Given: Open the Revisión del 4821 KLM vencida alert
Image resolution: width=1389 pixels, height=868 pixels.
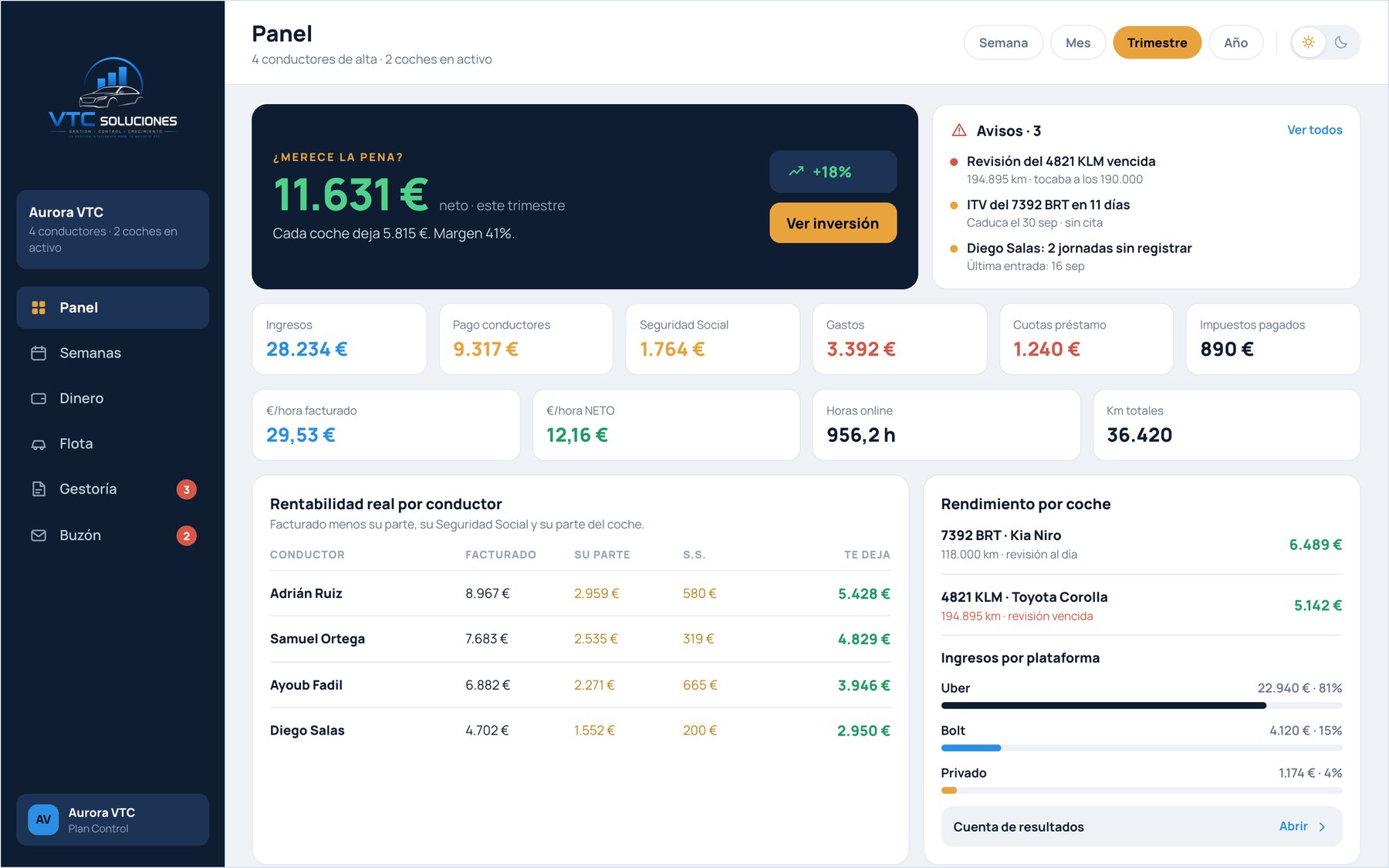Looking at the screenshot, I should (1146, 170).
